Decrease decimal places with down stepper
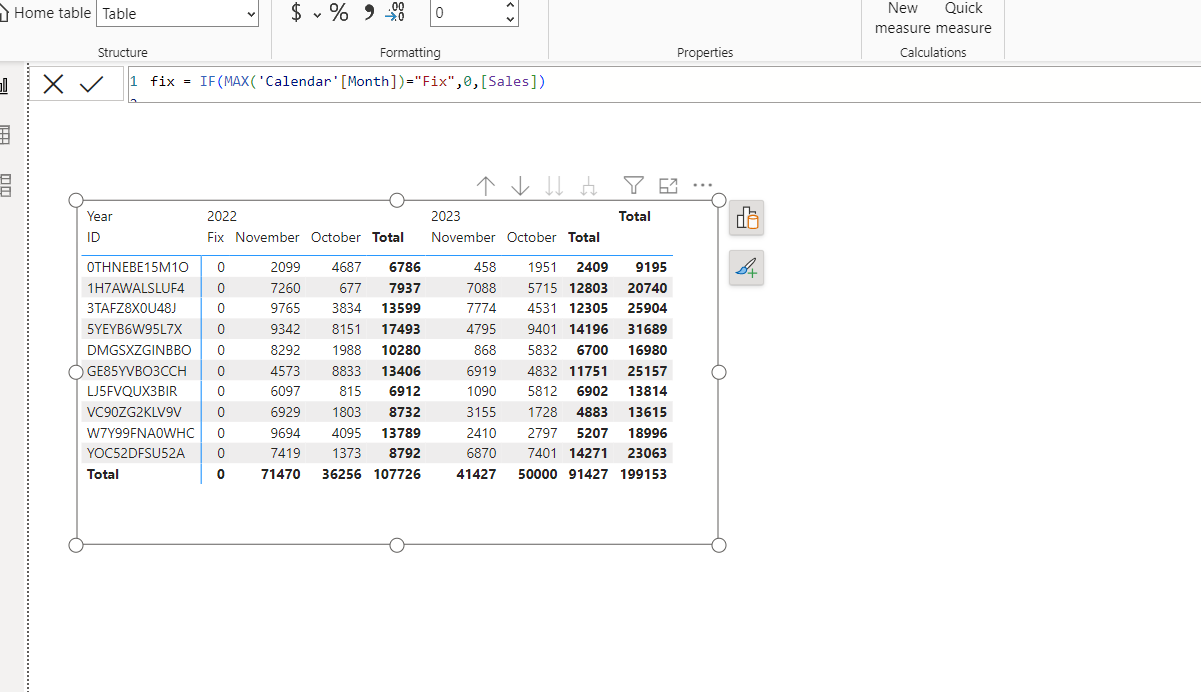The image size is (1201, 692). pos(511,20)
